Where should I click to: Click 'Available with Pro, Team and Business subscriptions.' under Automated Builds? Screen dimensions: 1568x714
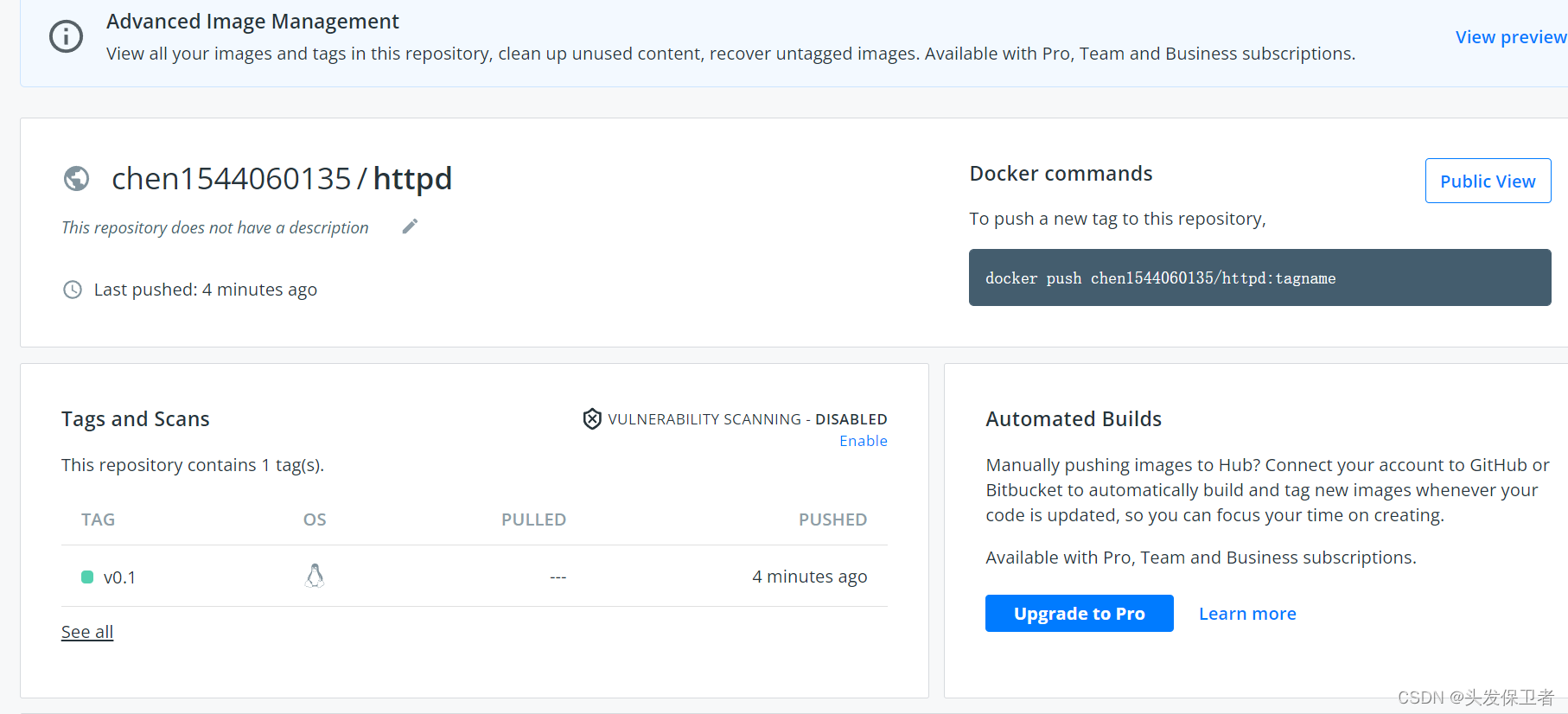click(1201, 558)
